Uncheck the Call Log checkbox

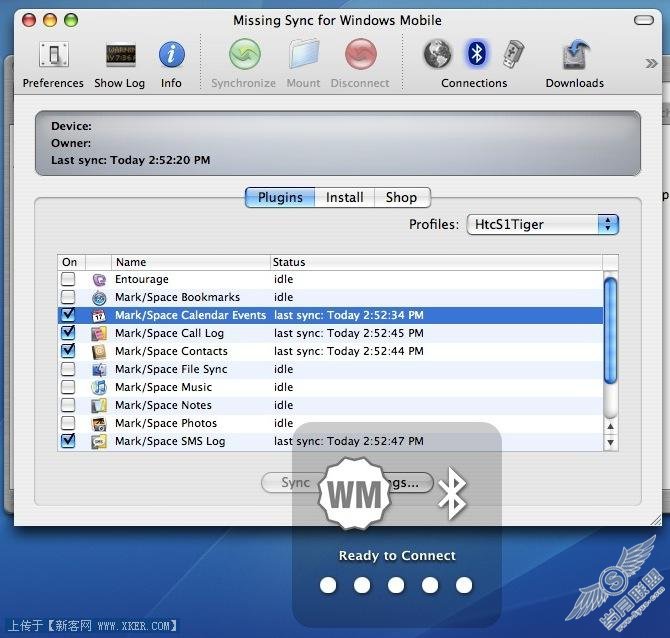tap(68, 332)
